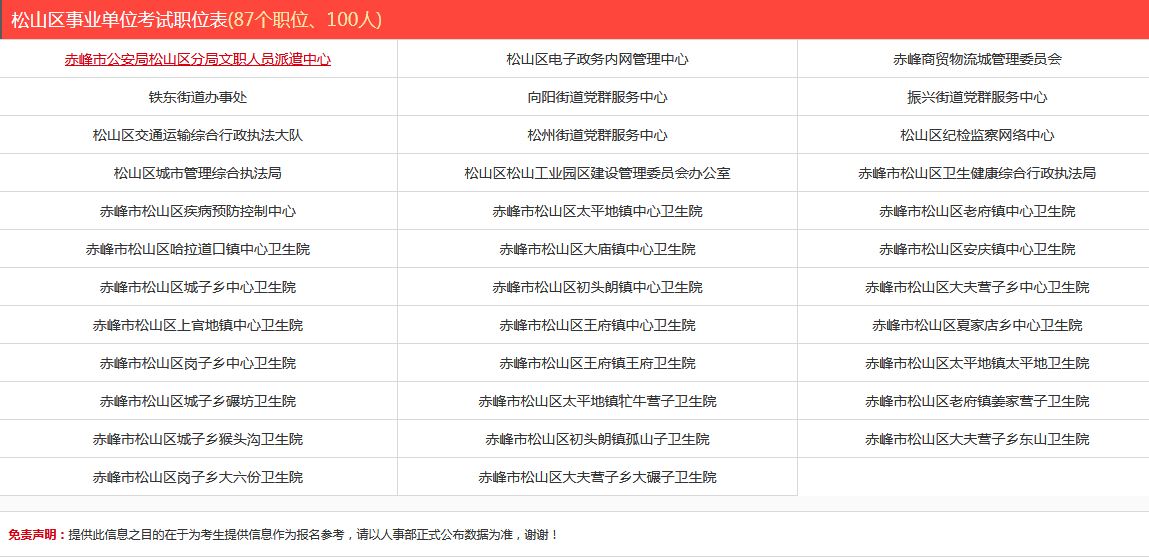Open 松山区电子政务内网管理中心
This screenshot has height=558, width=1149.
(597, 59)
